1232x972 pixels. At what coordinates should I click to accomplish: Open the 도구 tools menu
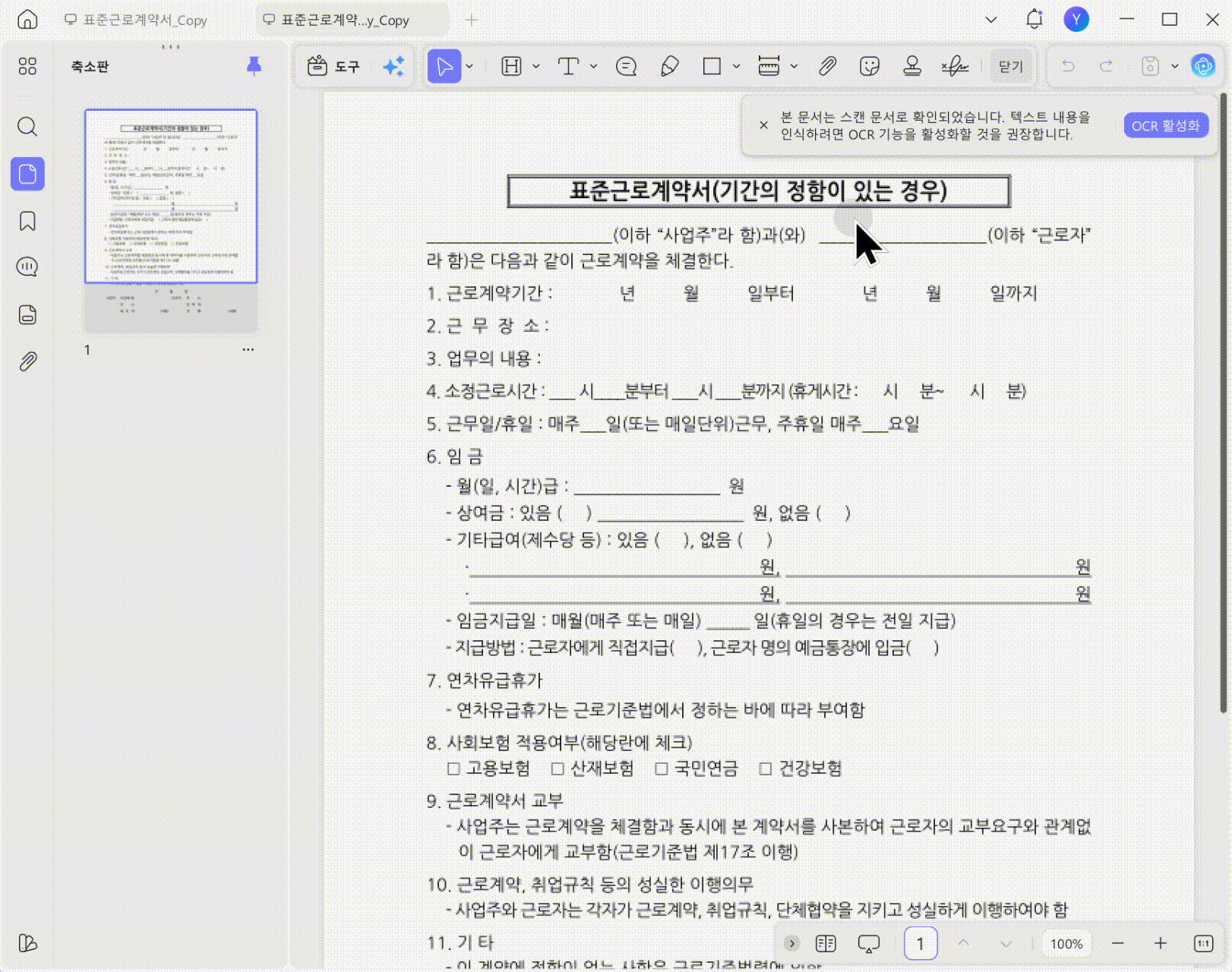[x=333, y=67]
